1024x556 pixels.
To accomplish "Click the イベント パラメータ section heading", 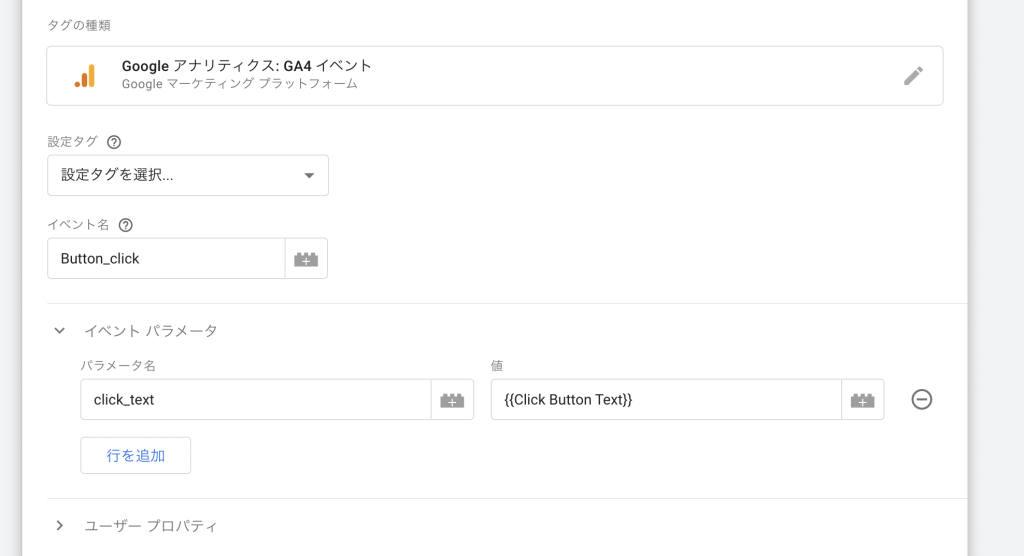I will click(150, 331).
